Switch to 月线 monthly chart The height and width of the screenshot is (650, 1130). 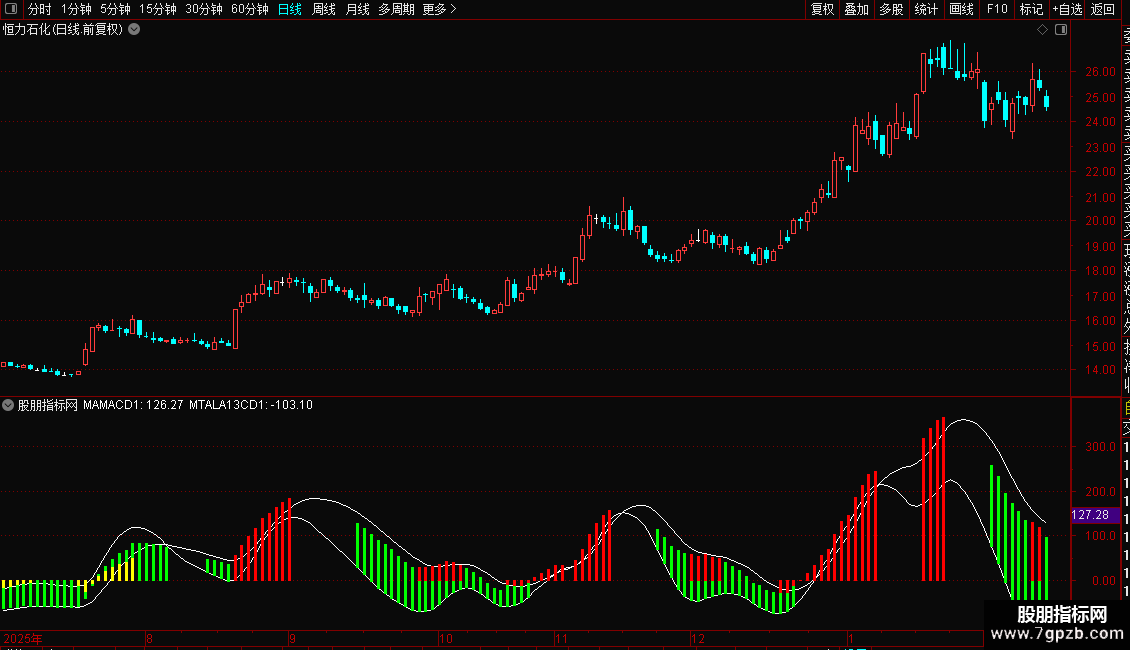[357, 9]
